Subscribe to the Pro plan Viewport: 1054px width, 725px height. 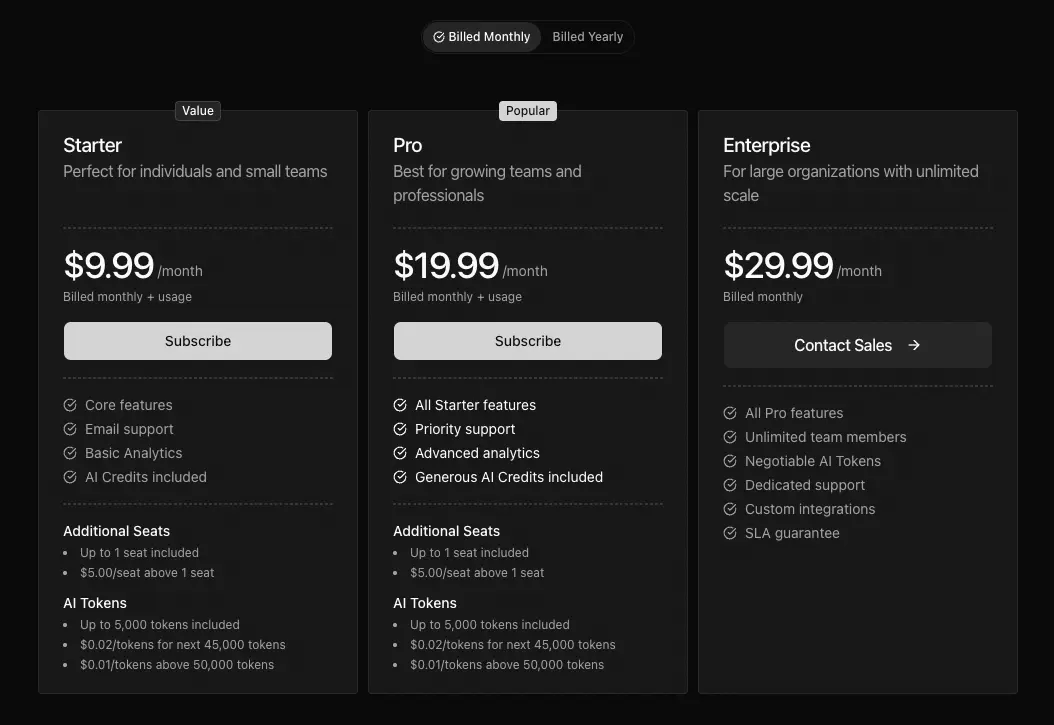coord(527,340)
